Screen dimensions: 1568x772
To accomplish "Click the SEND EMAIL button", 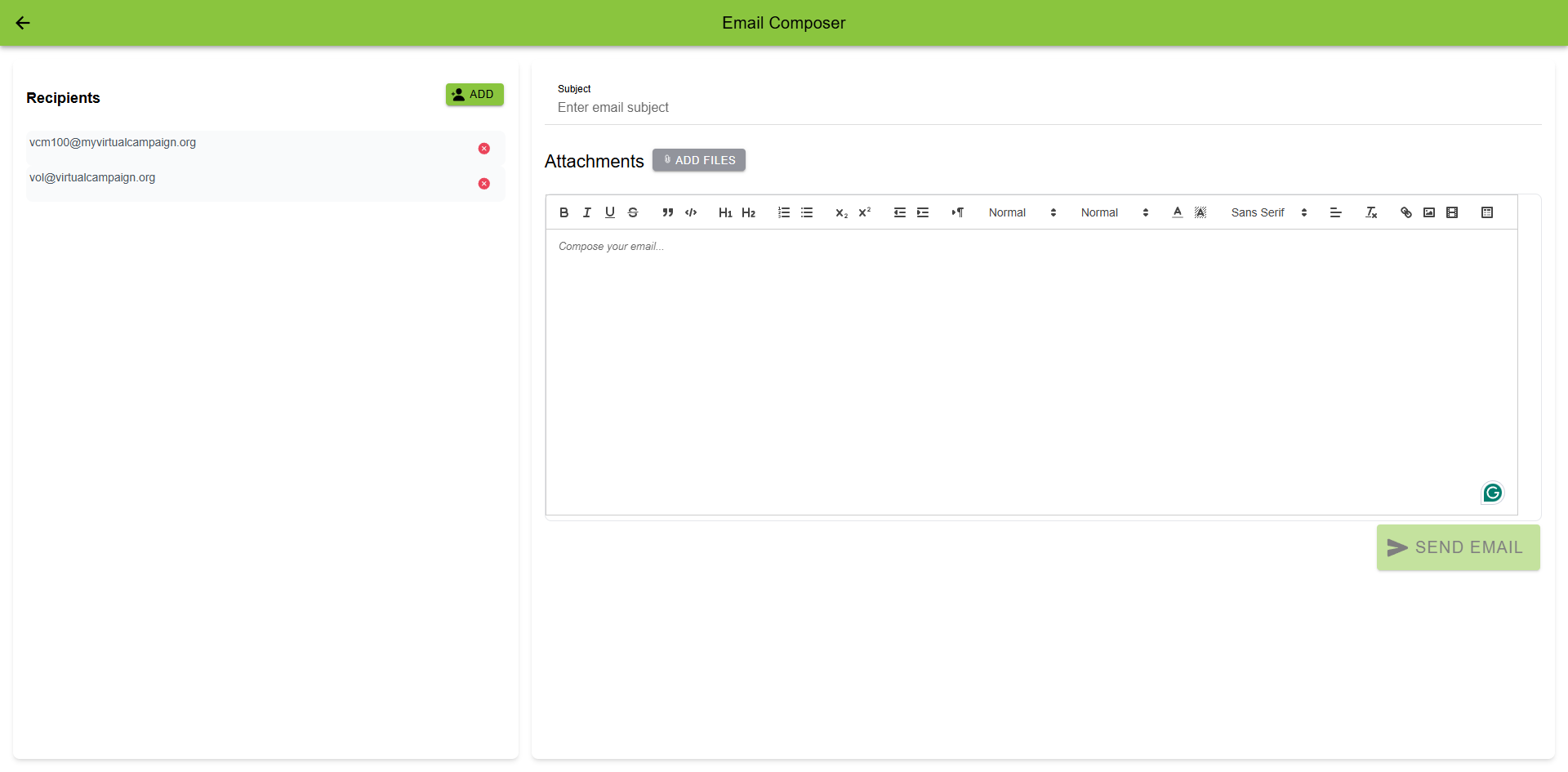I will [x=1458, y=547].
